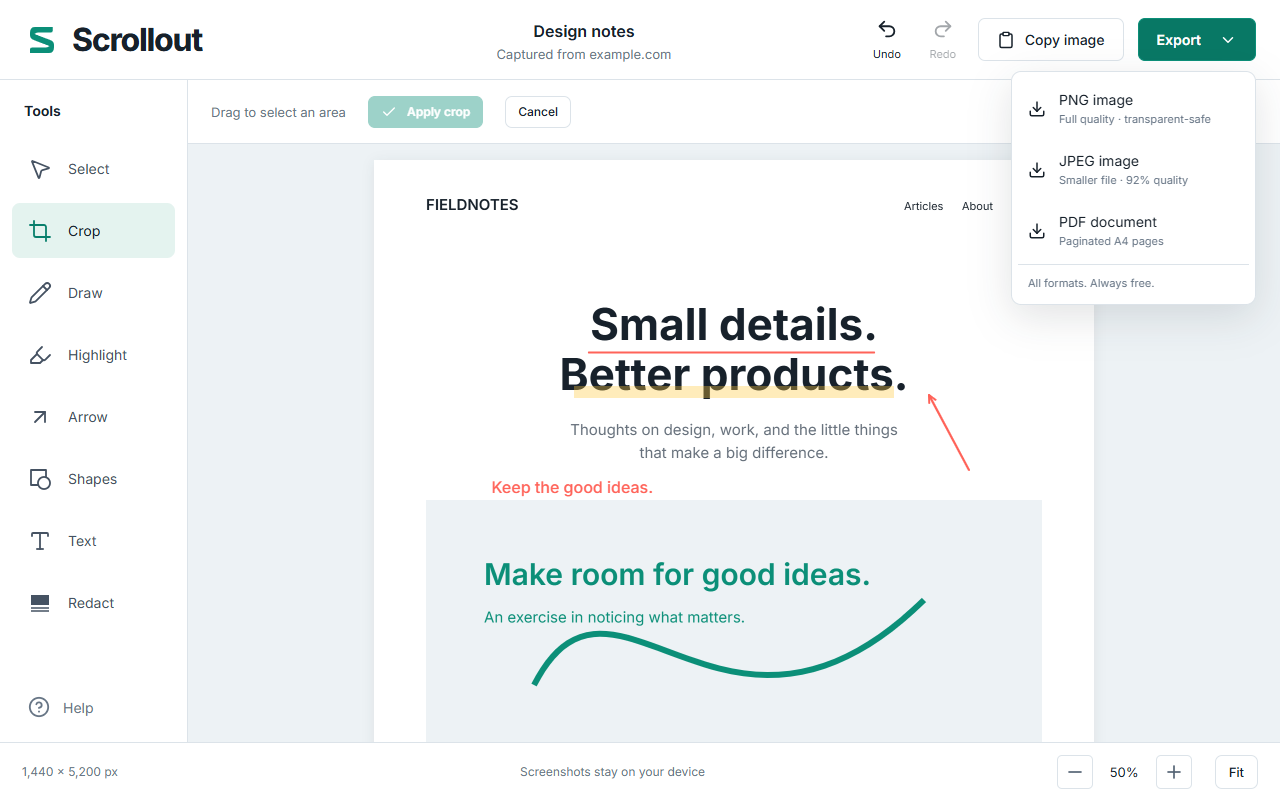
Task: Fit the screenshot to view
Action: click(1236, 772)
